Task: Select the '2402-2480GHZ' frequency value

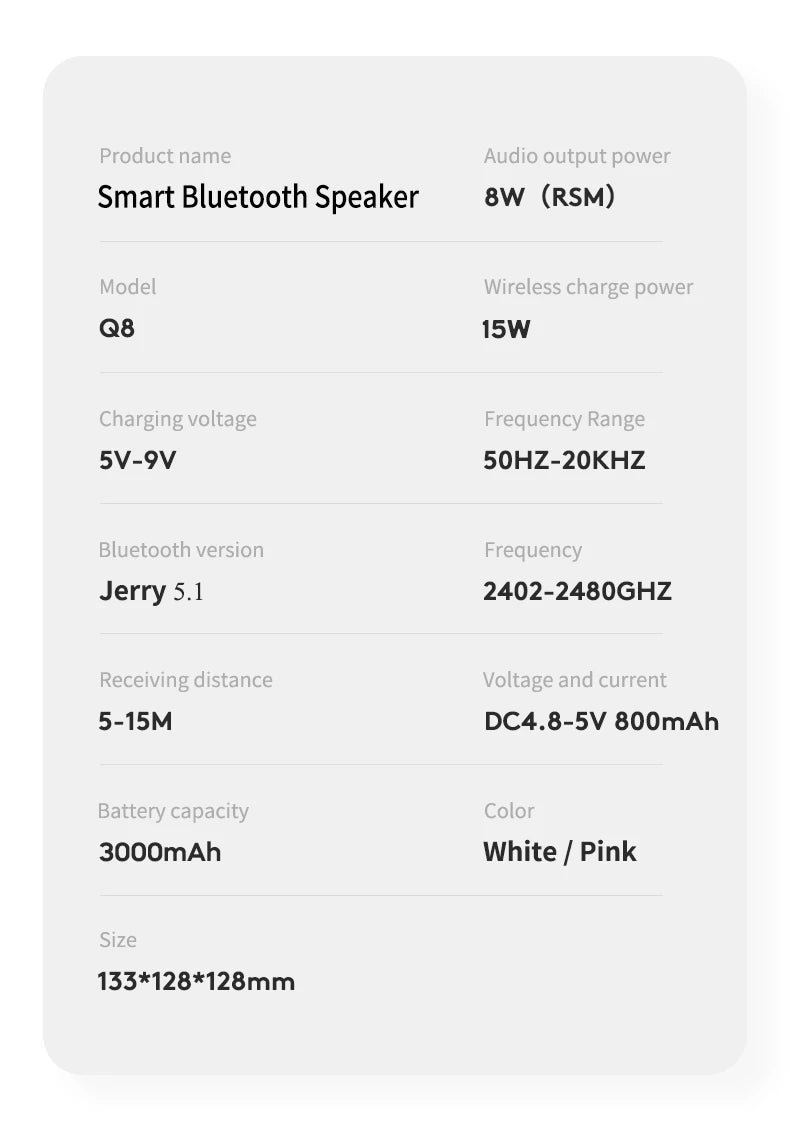Action: [577, 591]
